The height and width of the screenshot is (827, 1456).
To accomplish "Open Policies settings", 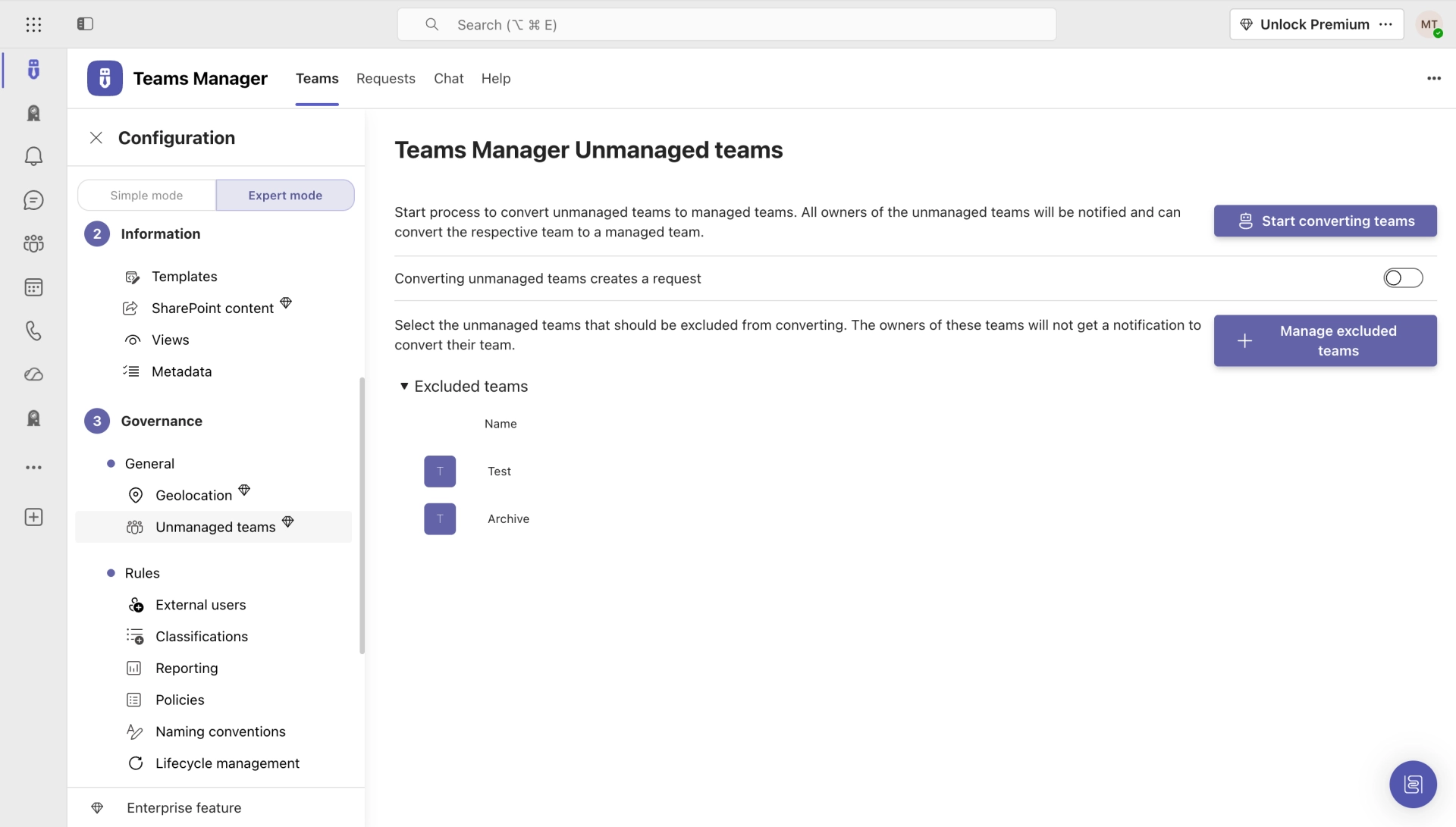I will pyautogui.click(x=180, y=700).
